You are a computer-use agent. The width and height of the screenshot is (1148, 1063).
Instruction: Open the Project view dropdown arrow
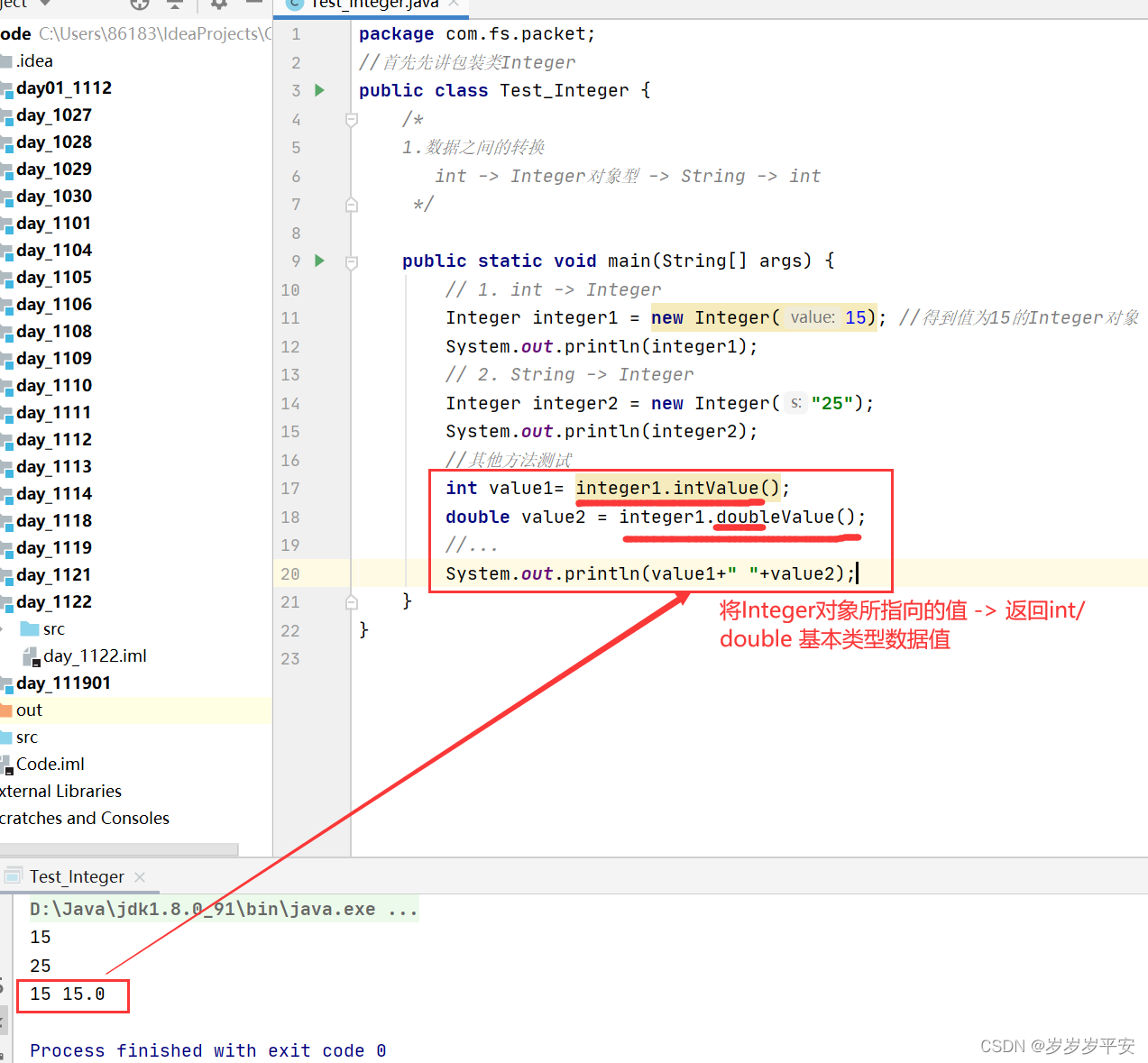pos(47,5)
